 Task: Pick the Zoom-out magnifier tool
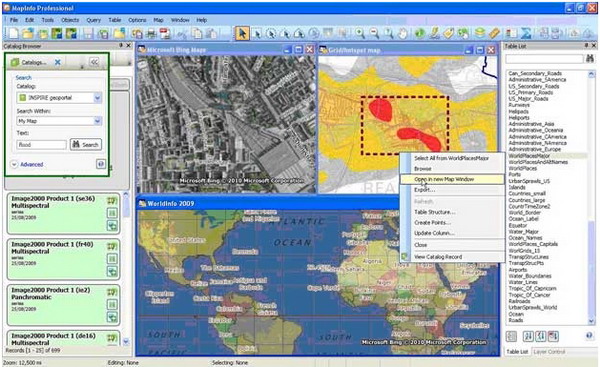374,33
